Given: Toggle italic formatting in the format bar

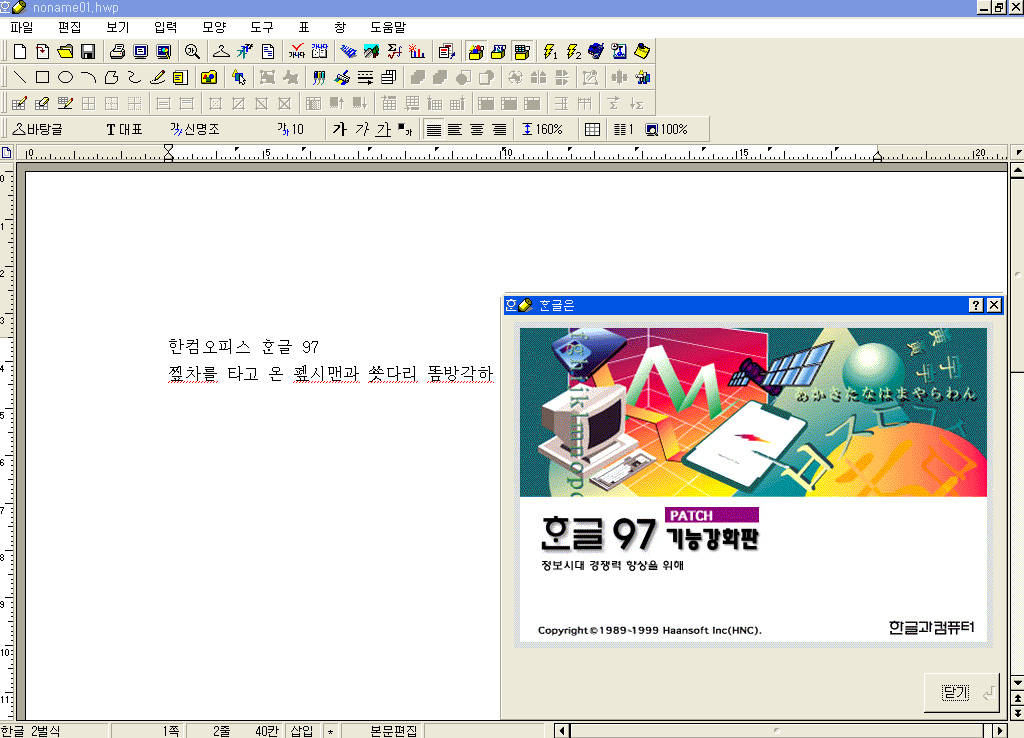Looking at the screenshot, I should [x=362, y=128].
